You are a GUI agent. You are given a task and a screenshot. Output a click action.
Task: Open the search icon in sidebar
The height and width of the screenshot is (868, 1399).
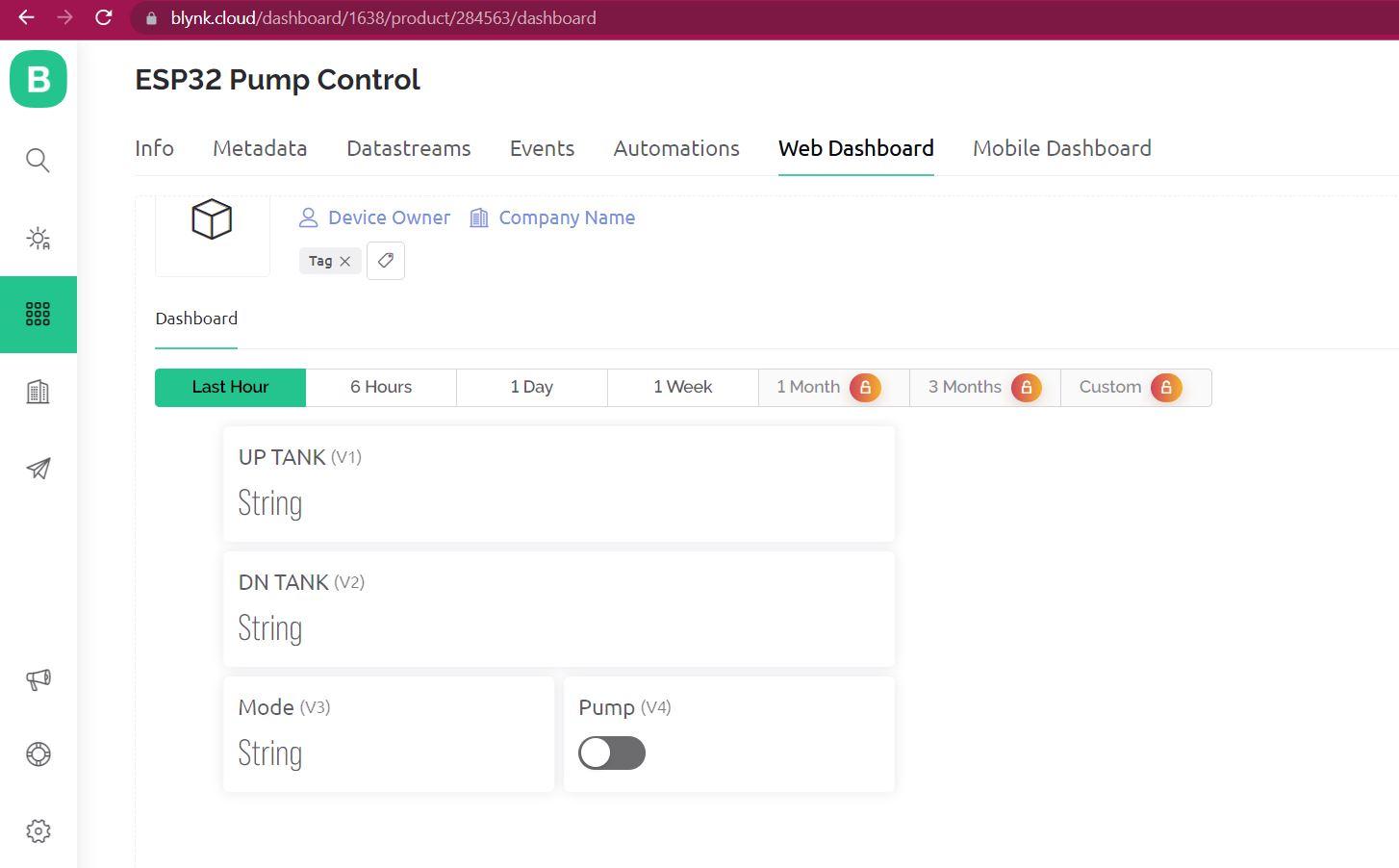click(38, 160)
